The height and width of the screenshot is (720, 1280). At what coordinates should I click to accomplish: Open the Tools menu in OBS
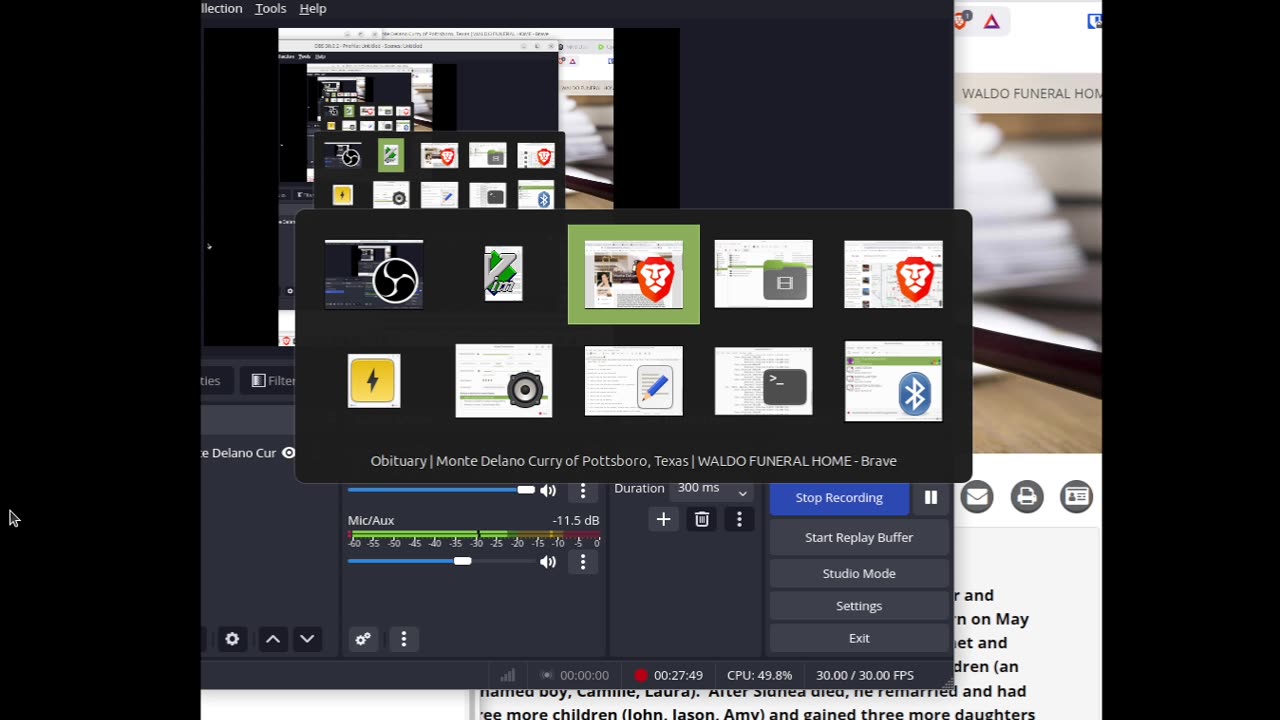click(270, 9)
